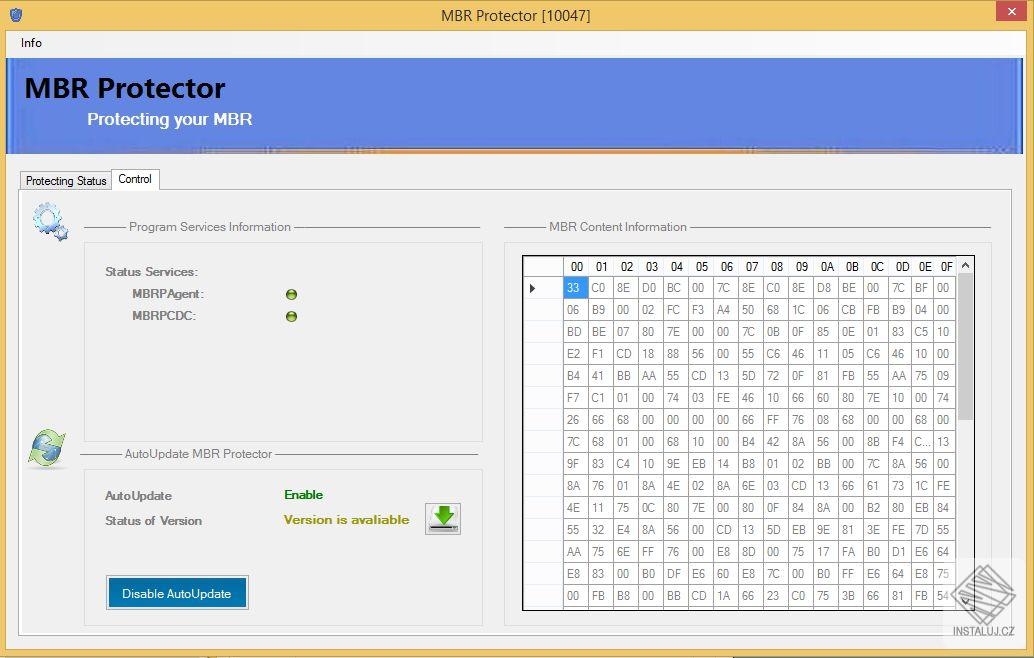Select cell E2 starting the fourth hex row

[x=574, y=354]
